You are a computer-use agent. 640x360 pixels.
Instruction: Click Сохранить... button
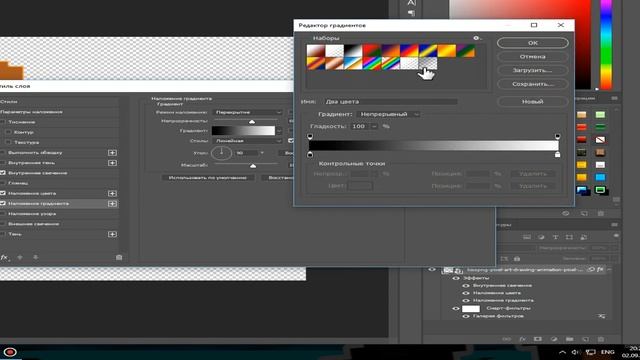click(533, 84)
